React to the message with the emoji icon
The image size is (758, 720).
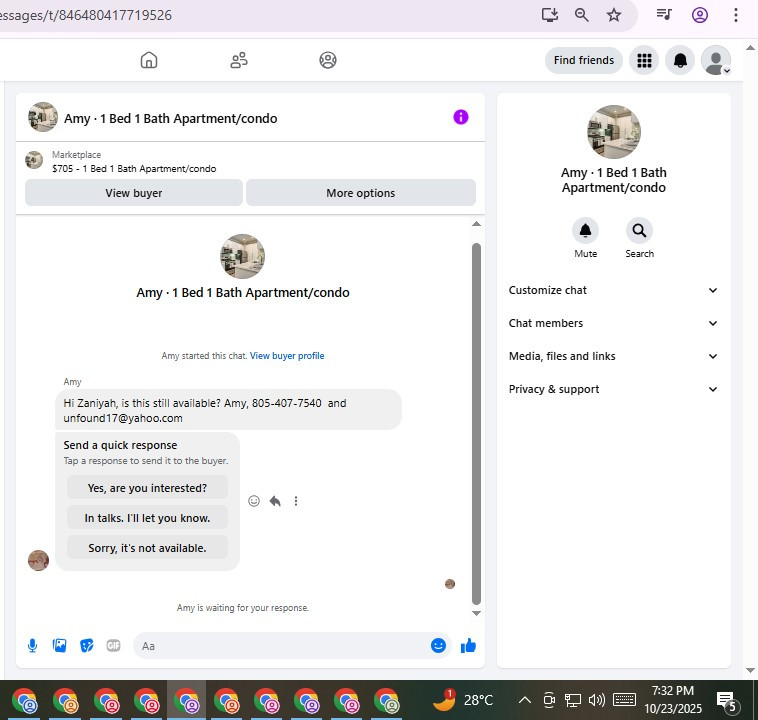[x=254, y=501]
